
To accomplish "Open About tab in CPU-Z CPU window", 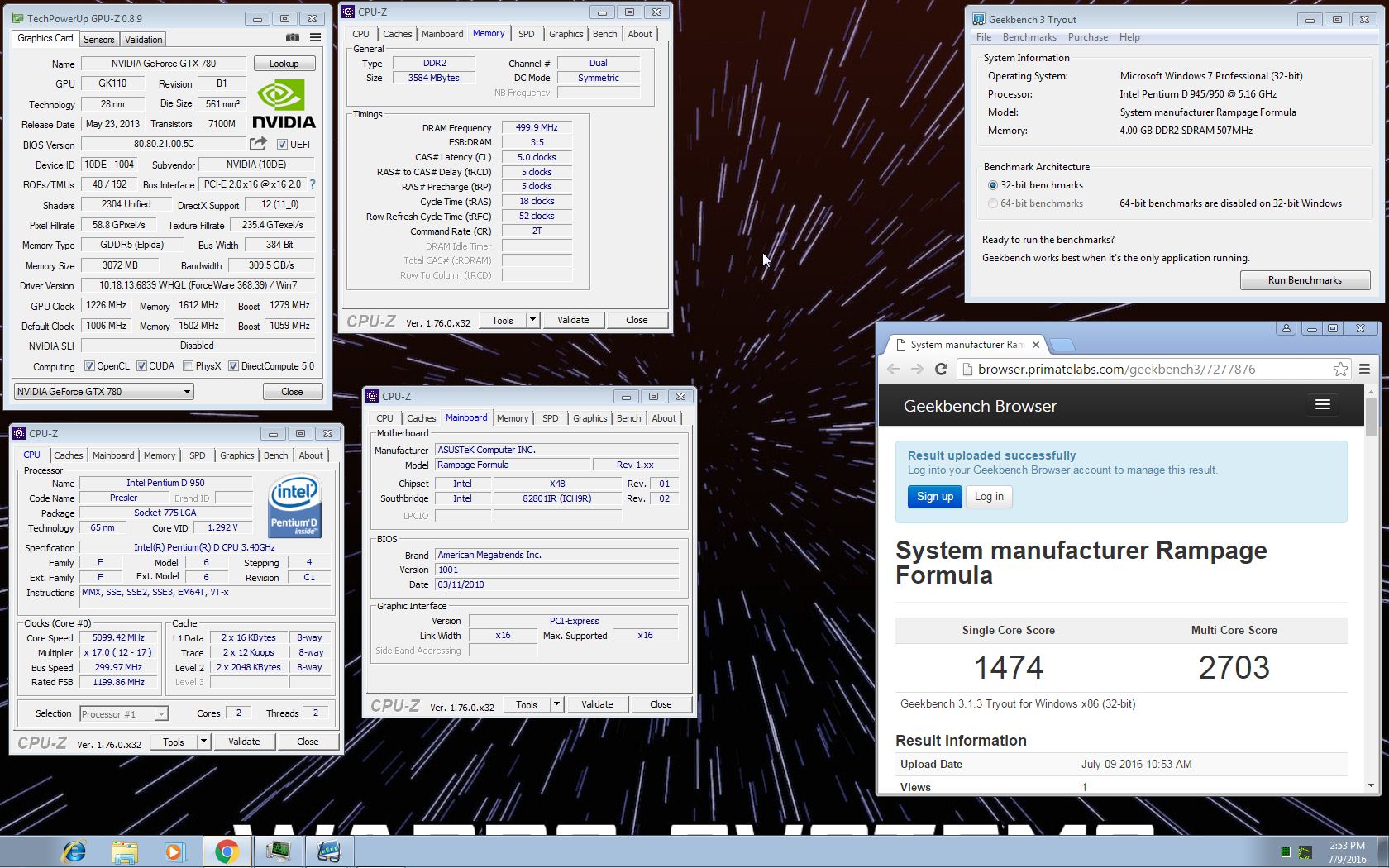I will (311, 455).
